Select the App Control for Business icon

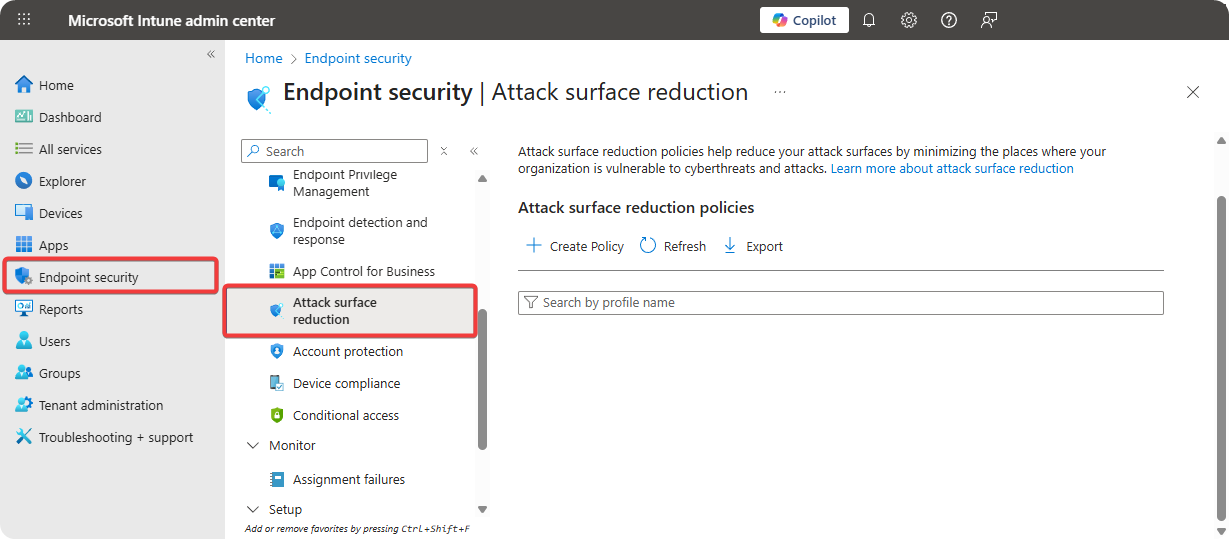pos(277,271)
